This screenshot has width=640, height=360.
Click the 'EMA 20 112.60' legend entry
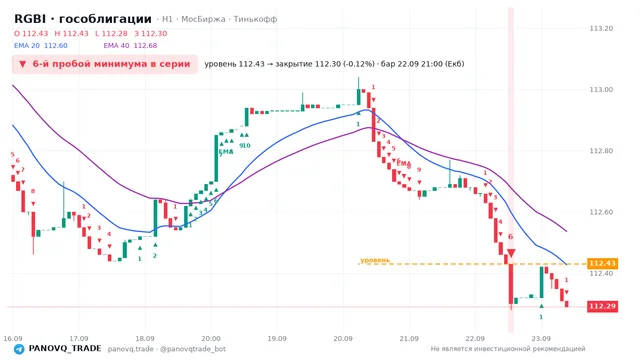(x=41, y=46)
